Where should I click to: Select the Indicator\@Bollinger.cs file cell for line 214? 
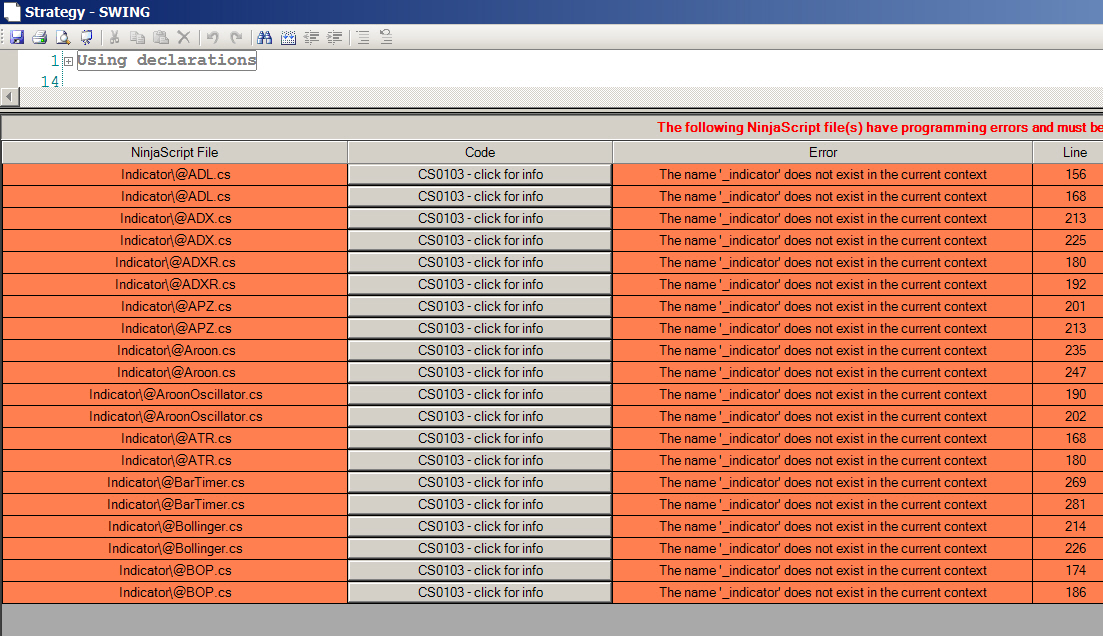(x=175, y=526)
